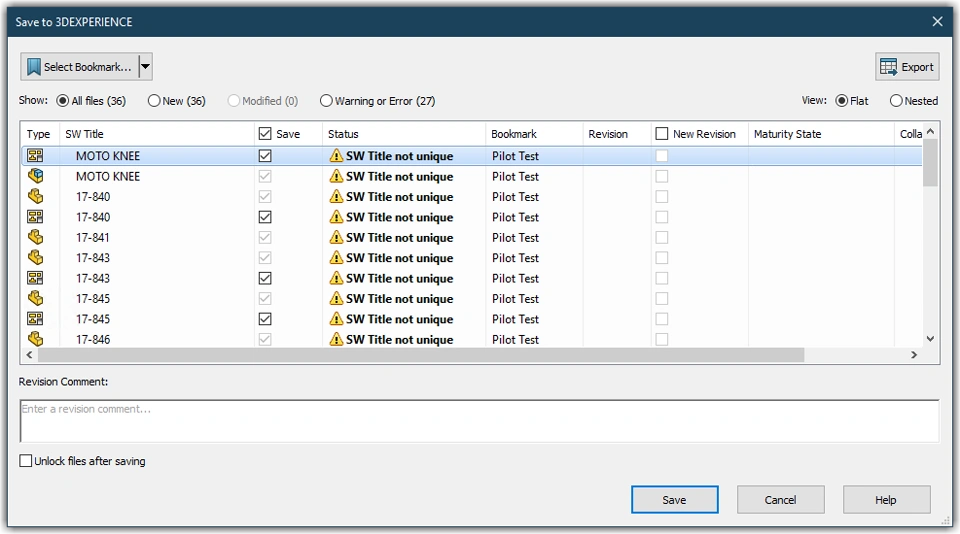Click warning icon in 17-841 row
960x534 pixels.
coord(336,237)
